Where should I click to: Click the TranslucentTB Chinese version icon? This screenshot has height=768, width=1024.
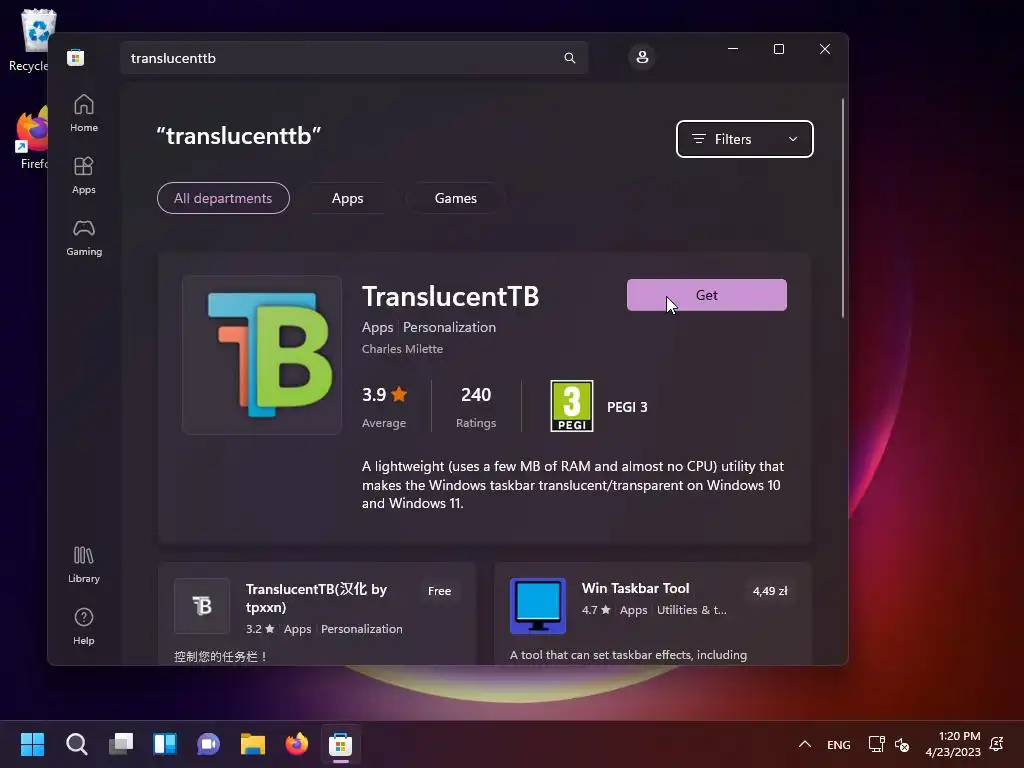pyautogui.click(x=202, y=606)
